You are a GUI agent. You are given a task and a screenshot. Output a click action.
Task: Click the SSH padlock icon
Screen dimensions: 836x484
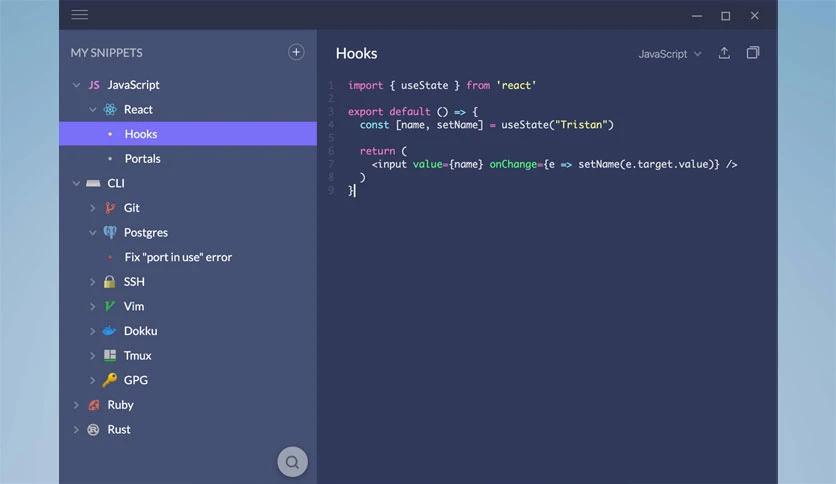(x=110, y=282)
